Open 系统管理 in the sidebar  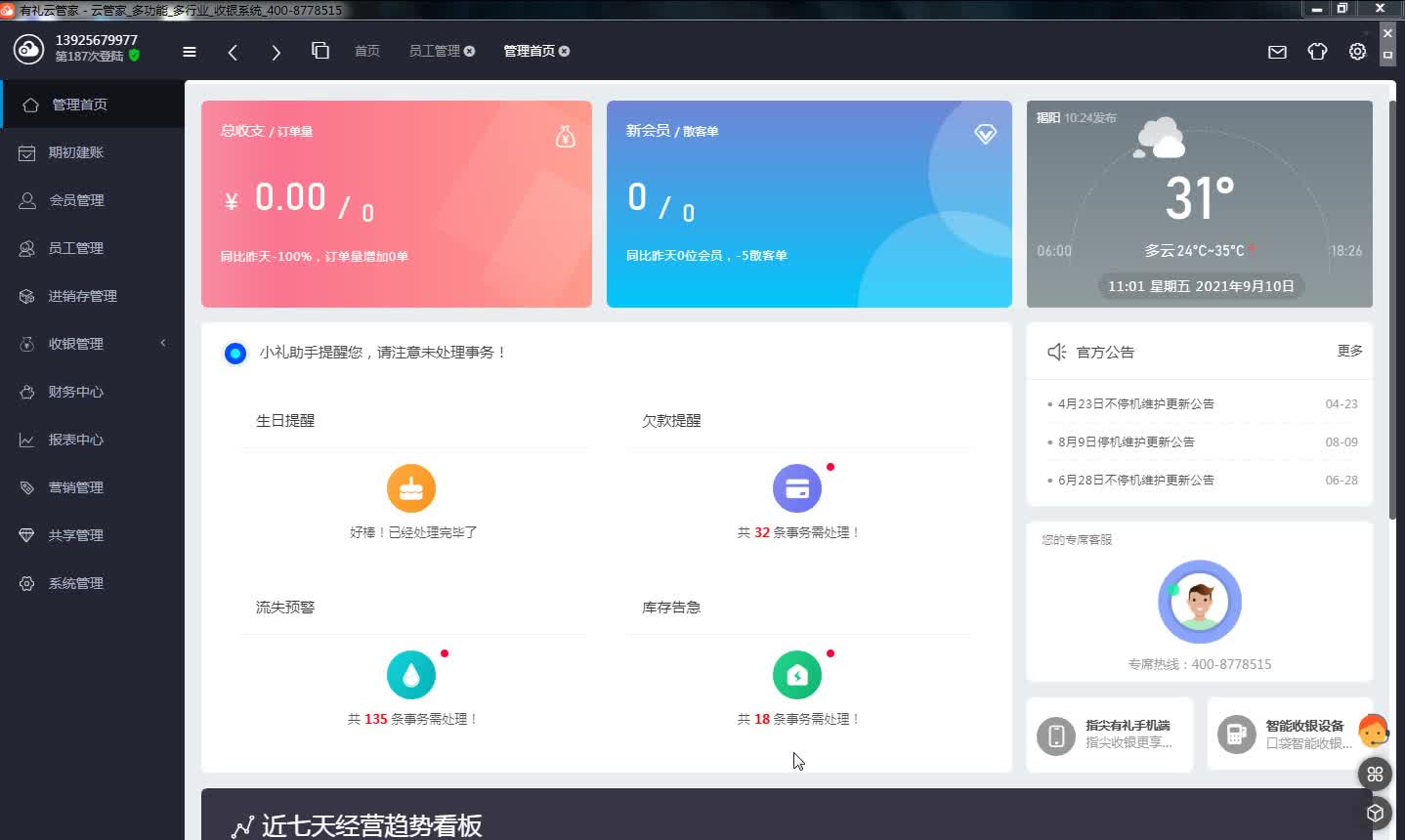(93, 583)
